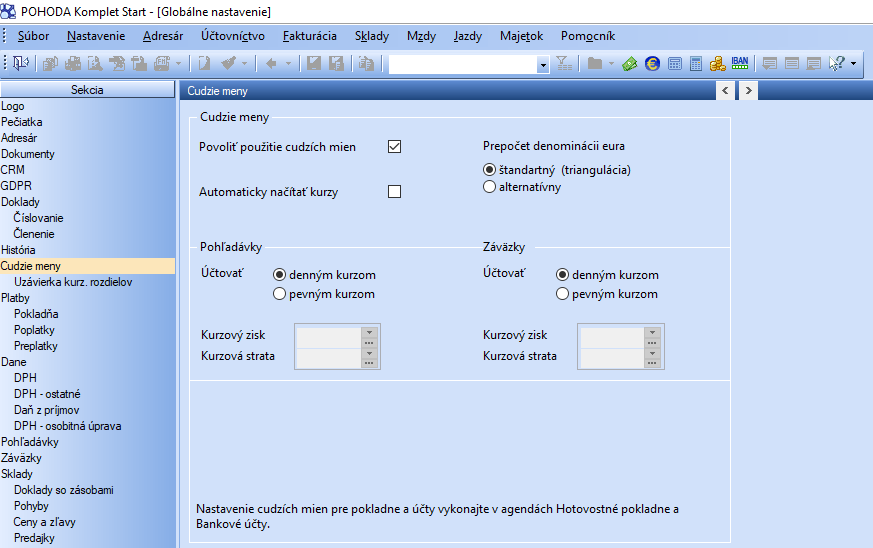Select alternatívny euro denomination option

(489, 187)
